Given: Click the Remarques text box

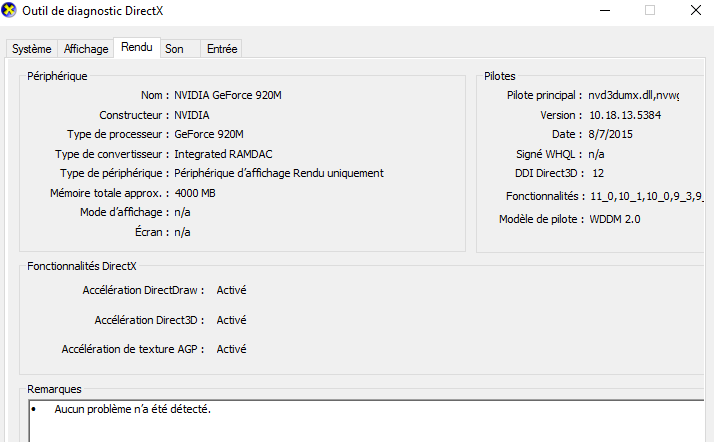Looking at the screenshot, I should (x=367, y=421).
